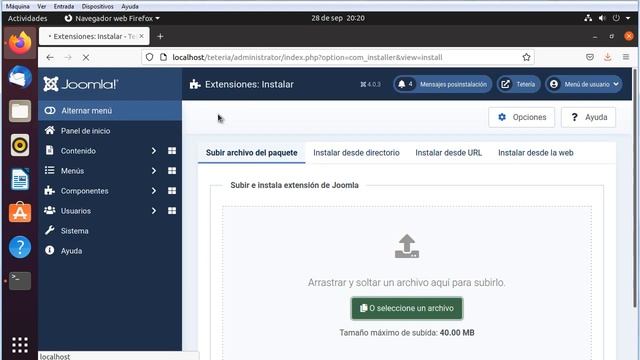This screenshot has width=640, height=360.
Task: Click the browser back arrow
Action: 50,58
